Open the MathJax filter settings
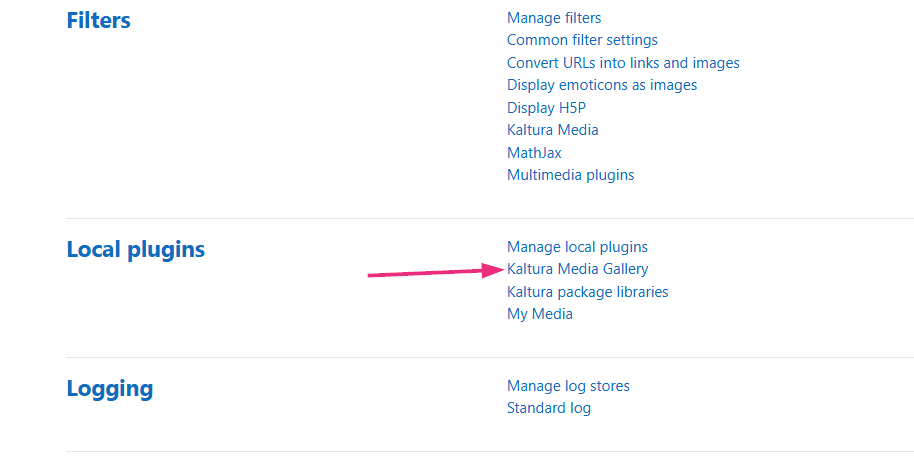914x457 pixels. [535, 153]
